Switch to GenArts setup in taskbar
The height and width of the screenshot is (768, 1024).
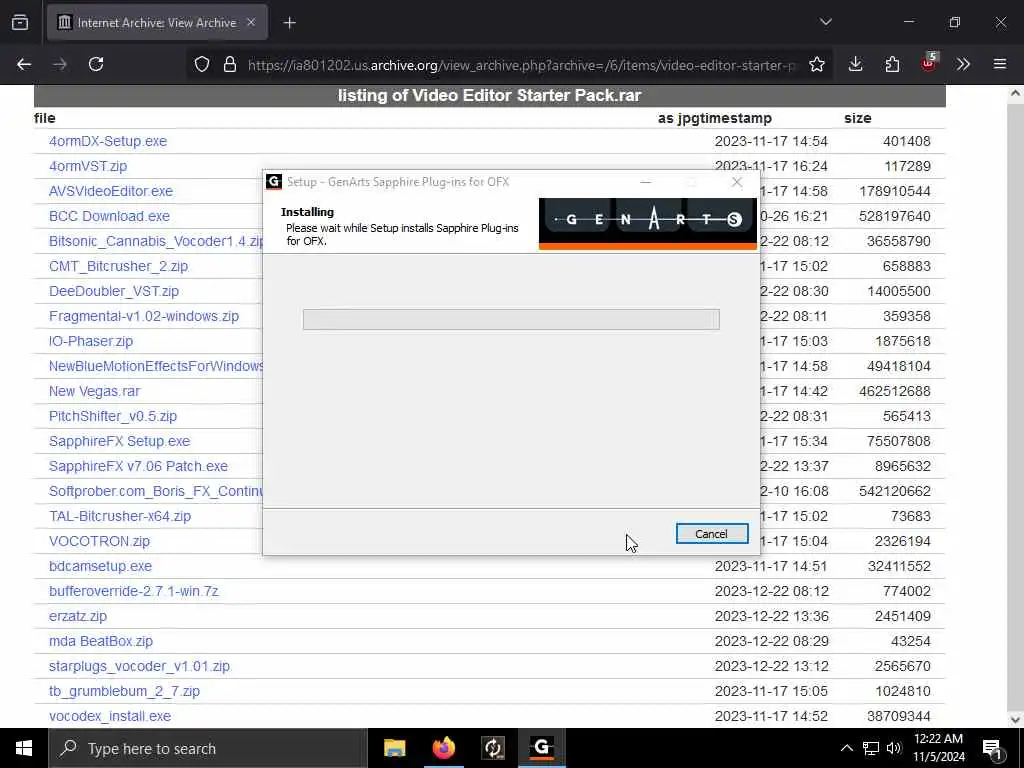(542, 748)
